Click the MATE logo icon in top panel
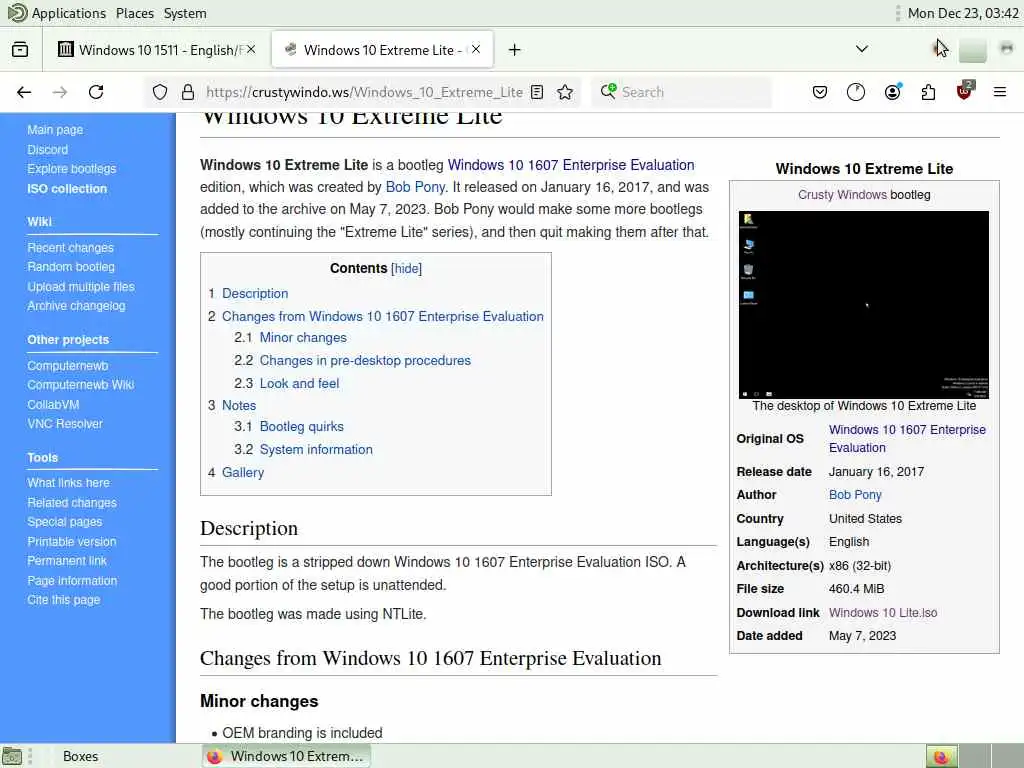The width and height of the screenshot is (1024, 768). 17,12
